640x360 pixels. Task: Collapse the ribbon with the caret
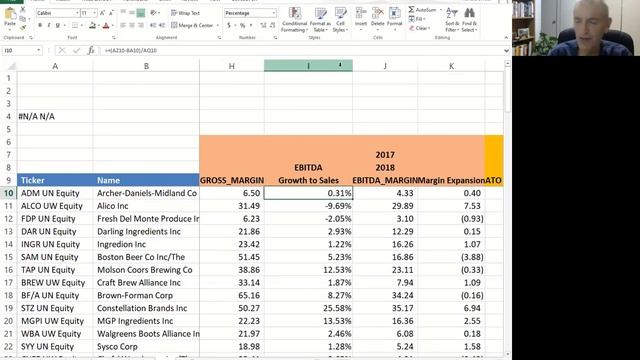(x=506, y=38)
